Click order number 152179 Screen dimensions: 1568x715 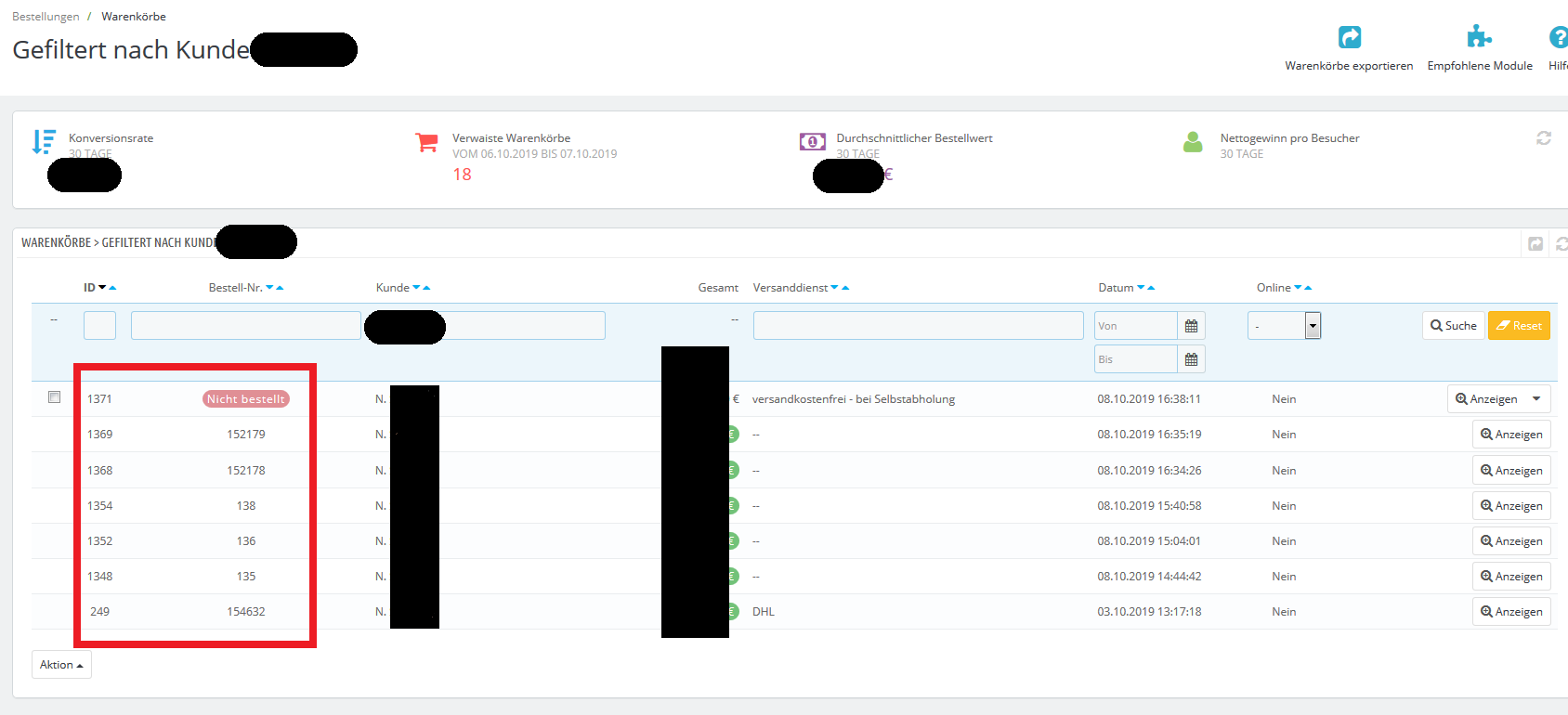(246, 435)
